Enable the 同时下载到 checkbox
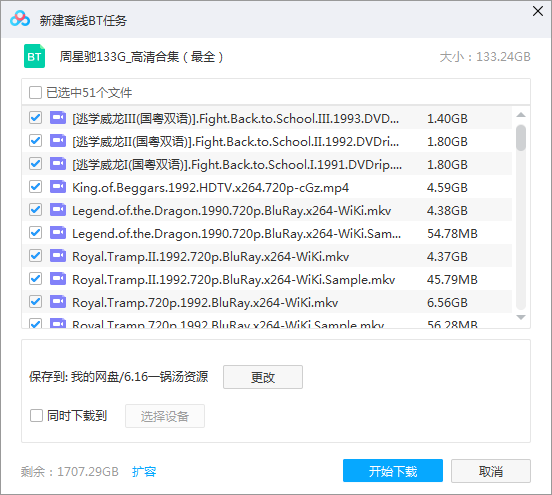Viewport: 552px width, 495px height. click(36, 415)
